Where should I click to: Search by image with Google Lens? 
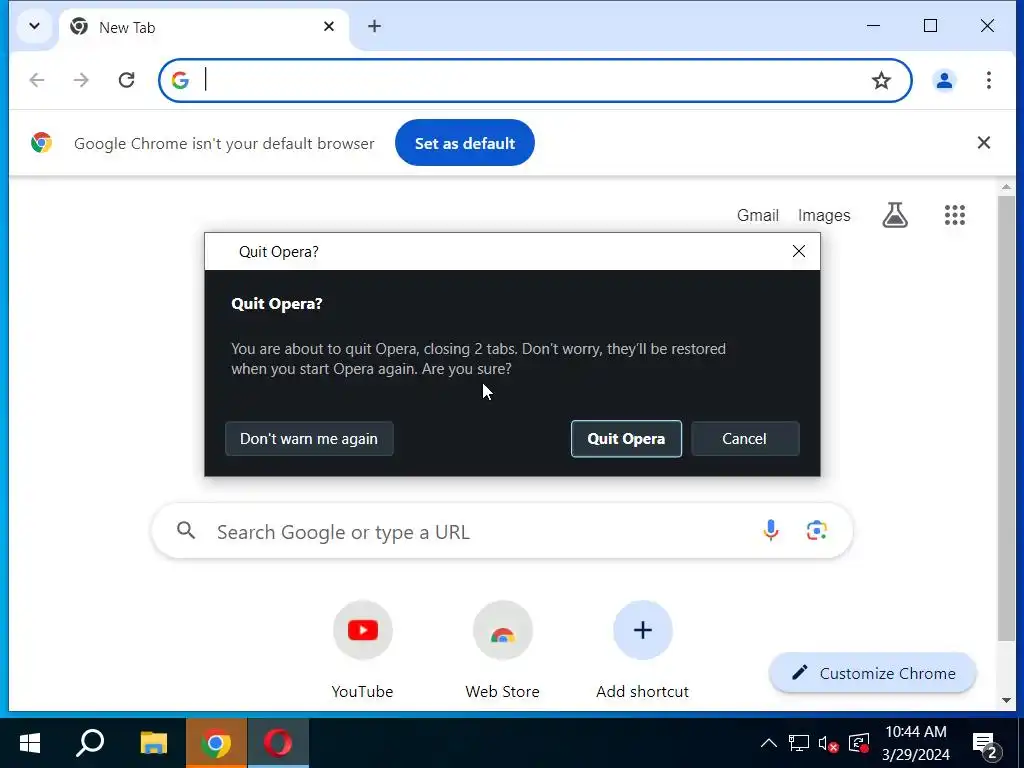click(x=816, y=530)
